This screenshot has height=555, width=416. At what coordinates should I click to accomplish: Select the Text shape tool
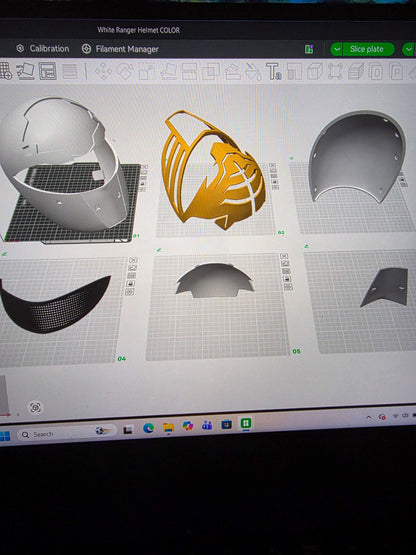click(274, 71)
